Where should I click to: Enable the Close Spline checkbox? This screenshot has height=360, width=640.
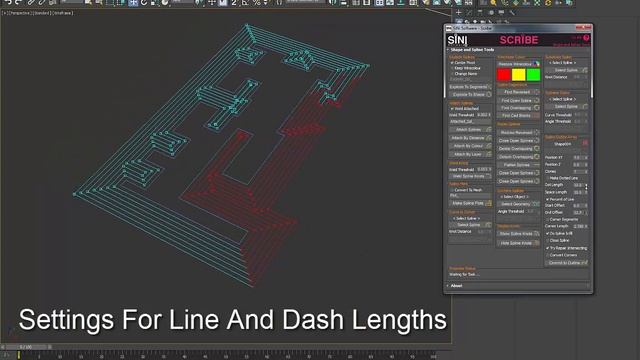[547, 240]
